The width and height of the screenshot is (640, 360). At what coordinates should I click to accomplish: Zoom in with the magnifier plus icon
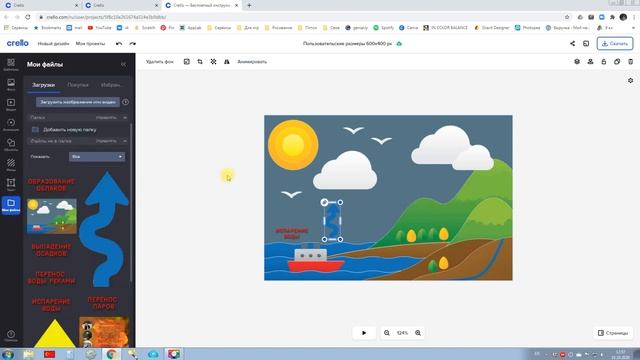[418, 333]
